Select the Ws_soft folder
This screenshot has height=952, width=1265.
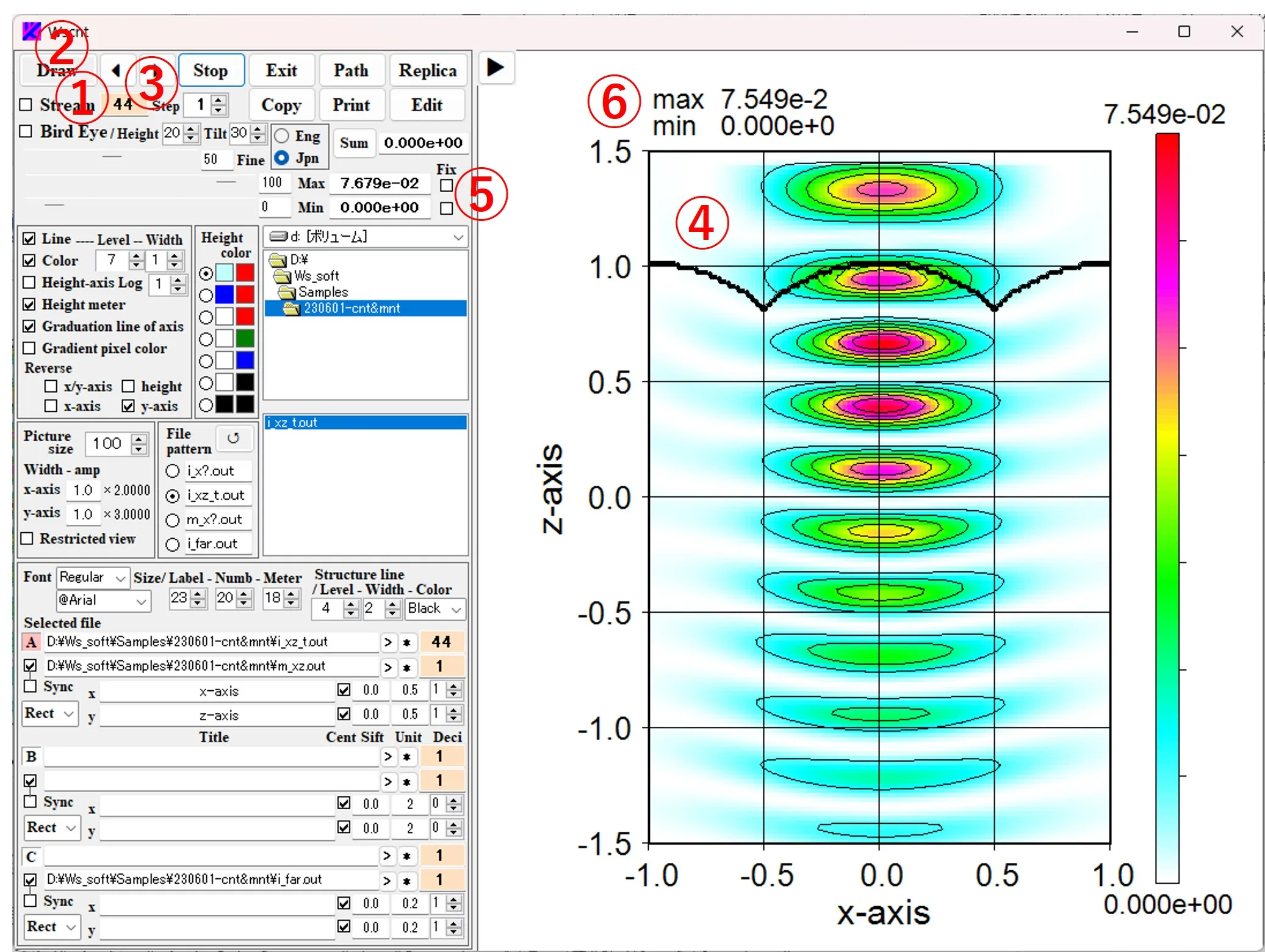pyautogui.click(x=307, y=276)
